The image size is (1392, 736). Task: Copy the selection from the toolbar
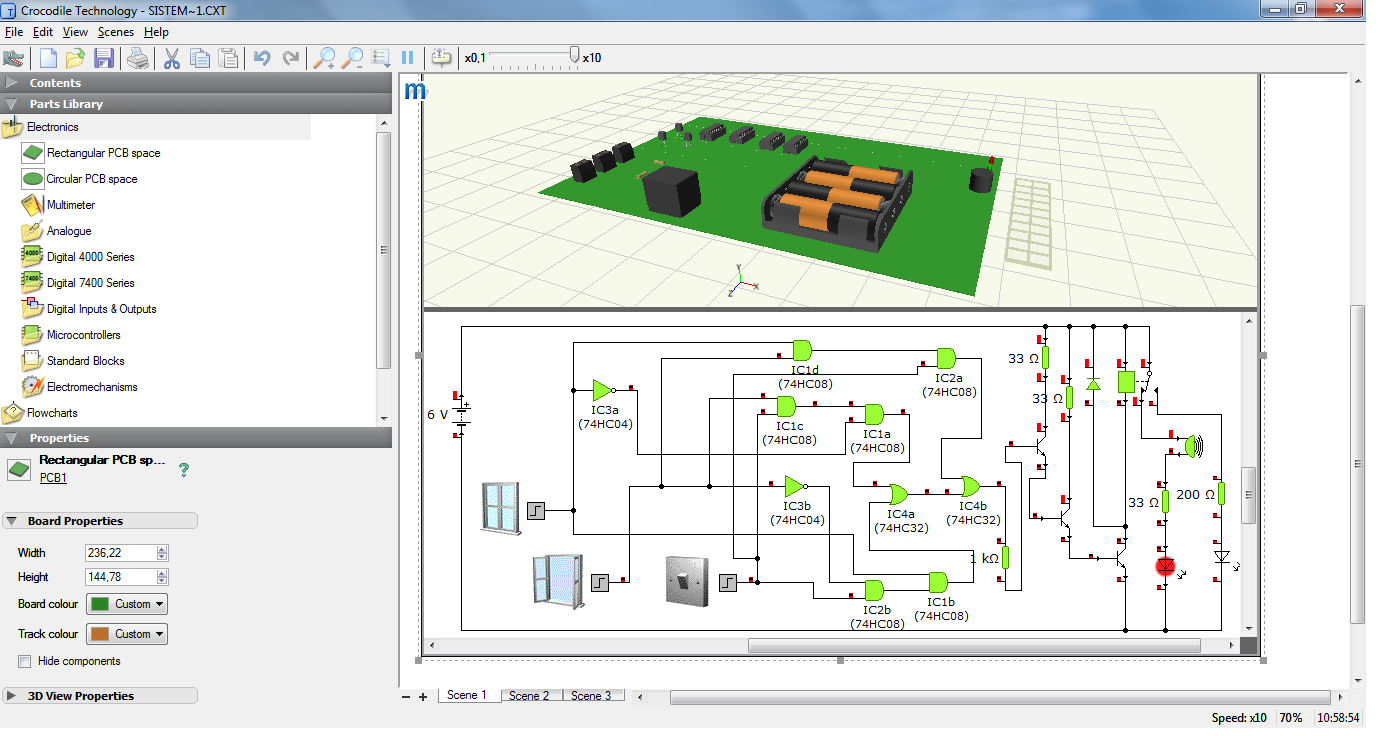click(200, 58)
